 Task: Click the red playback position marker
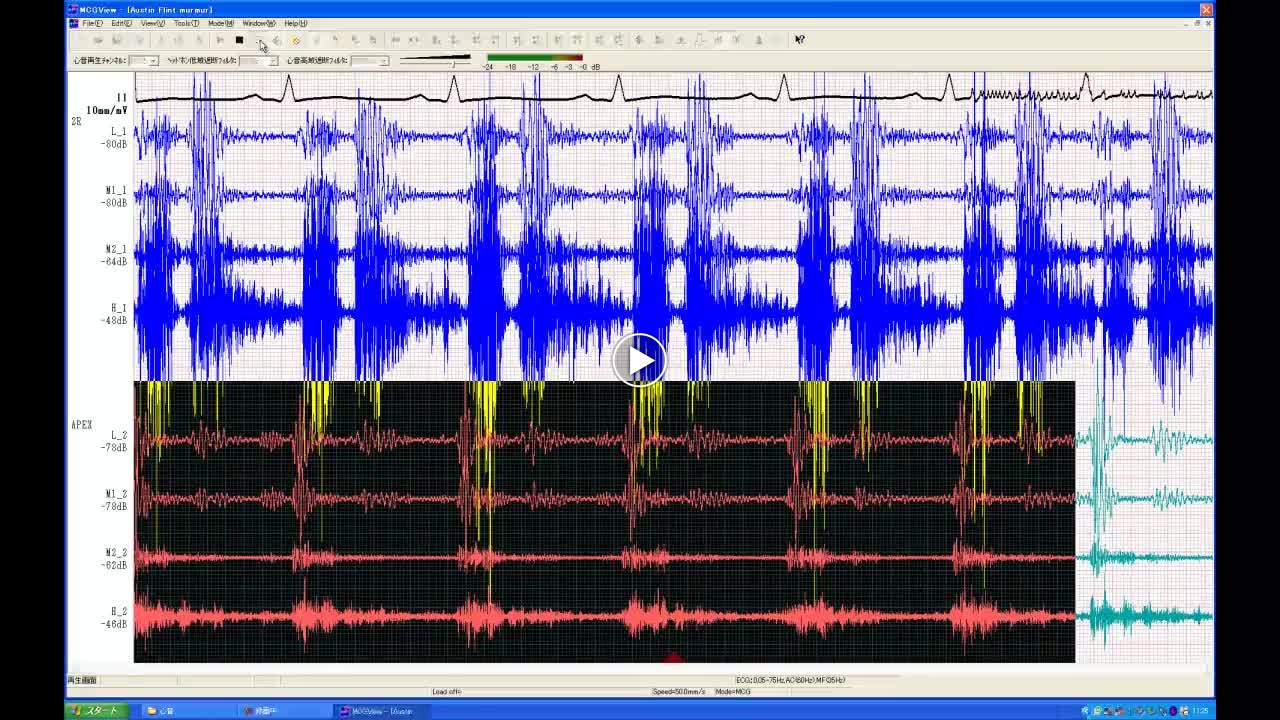[x=673, y=658]
